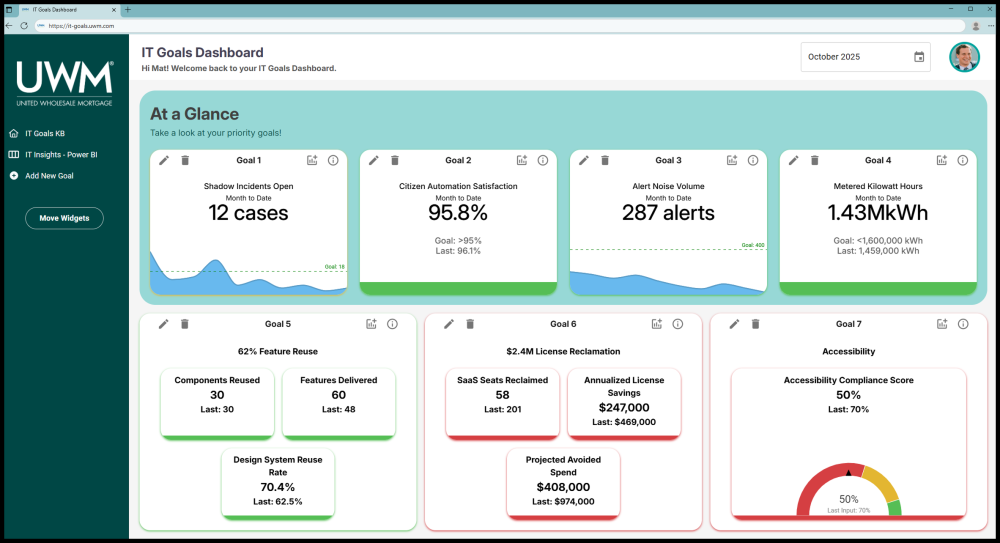
Task: Select the Components Reused card
Action: click(x=217, y=403)
